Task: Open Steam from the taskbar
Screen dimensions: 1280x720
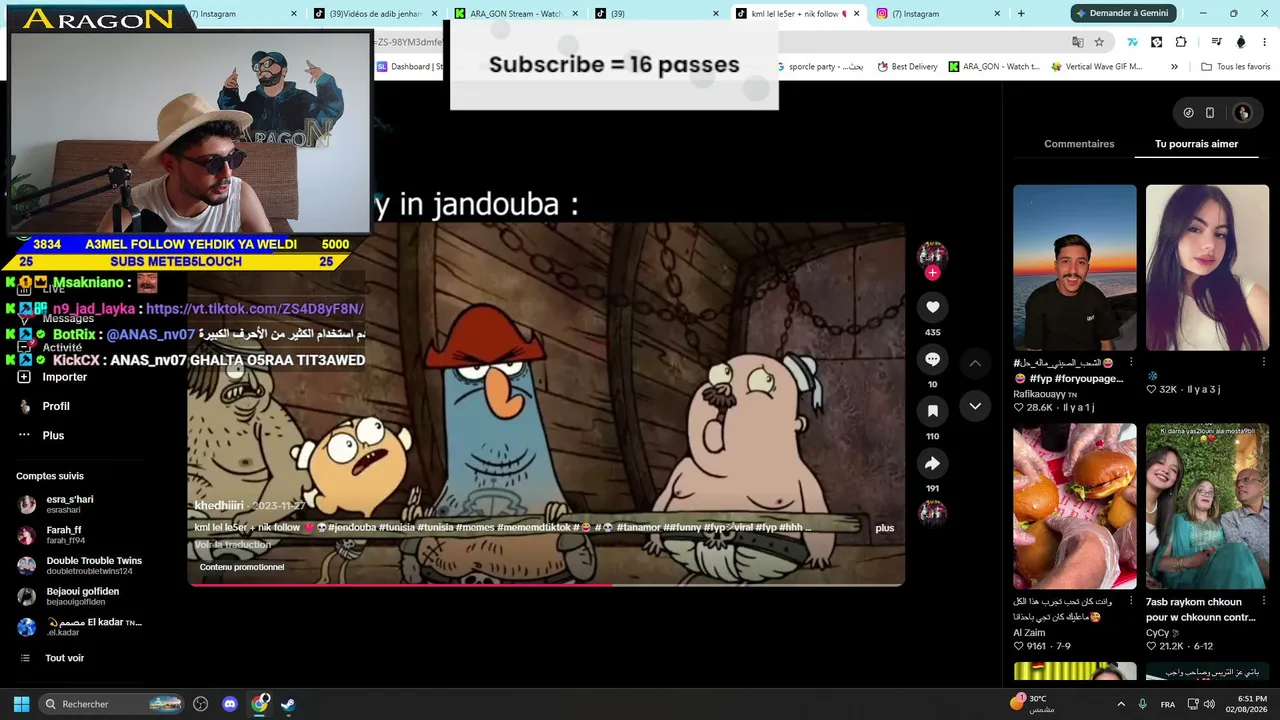Action: (x=288, y=704)
